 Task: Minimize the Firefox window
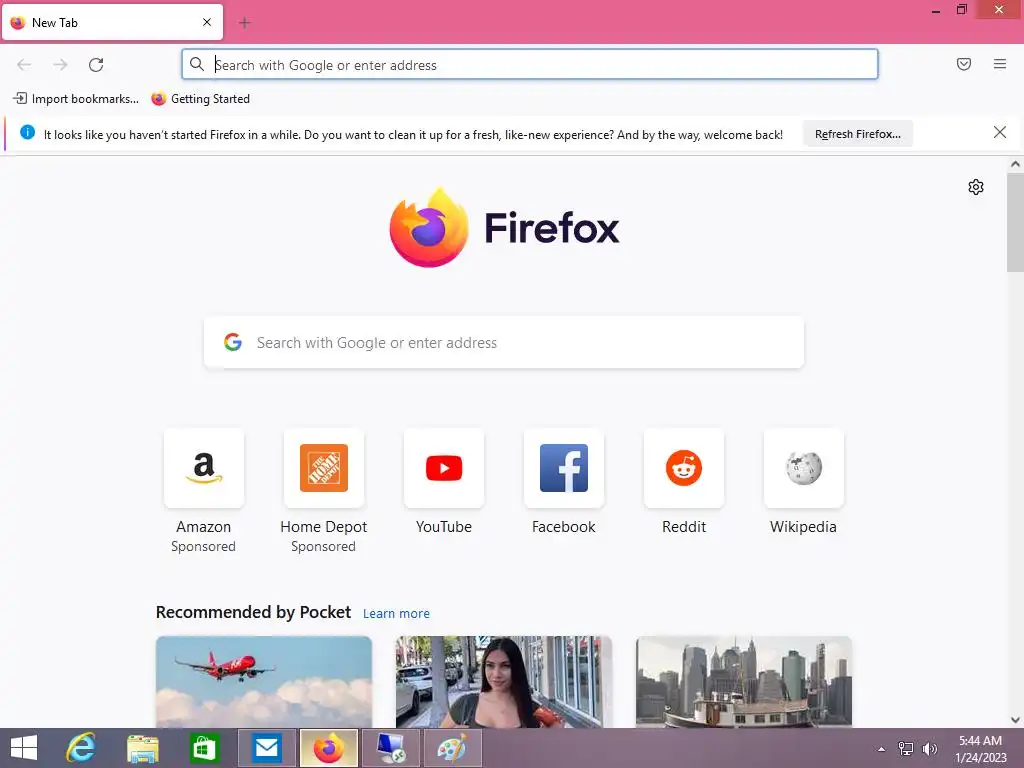(x=936, y=10)
